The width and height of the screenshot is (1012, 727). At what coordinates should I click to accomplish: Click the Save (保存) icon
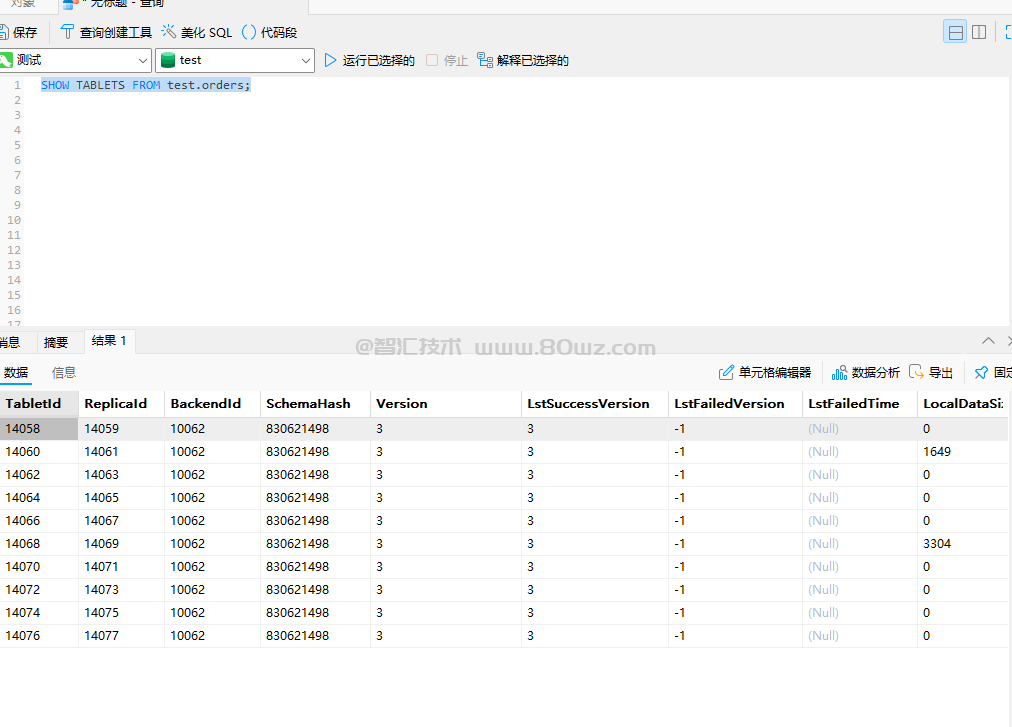tap(4, 32)
